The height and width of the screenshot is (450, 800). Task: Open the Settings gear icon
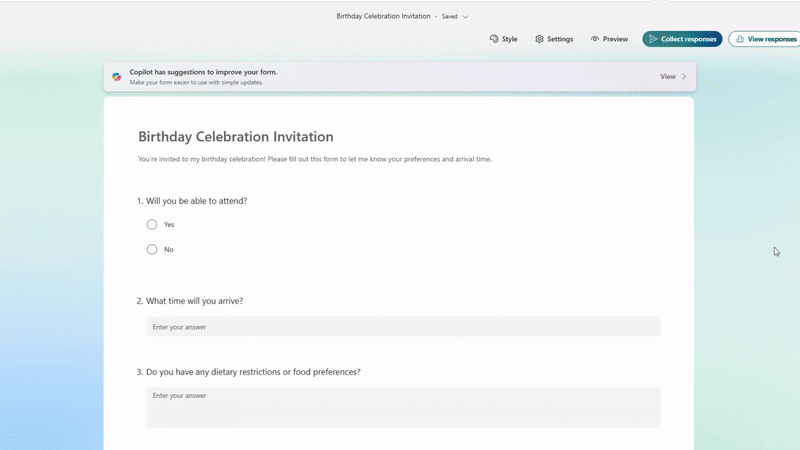[539, 39]
